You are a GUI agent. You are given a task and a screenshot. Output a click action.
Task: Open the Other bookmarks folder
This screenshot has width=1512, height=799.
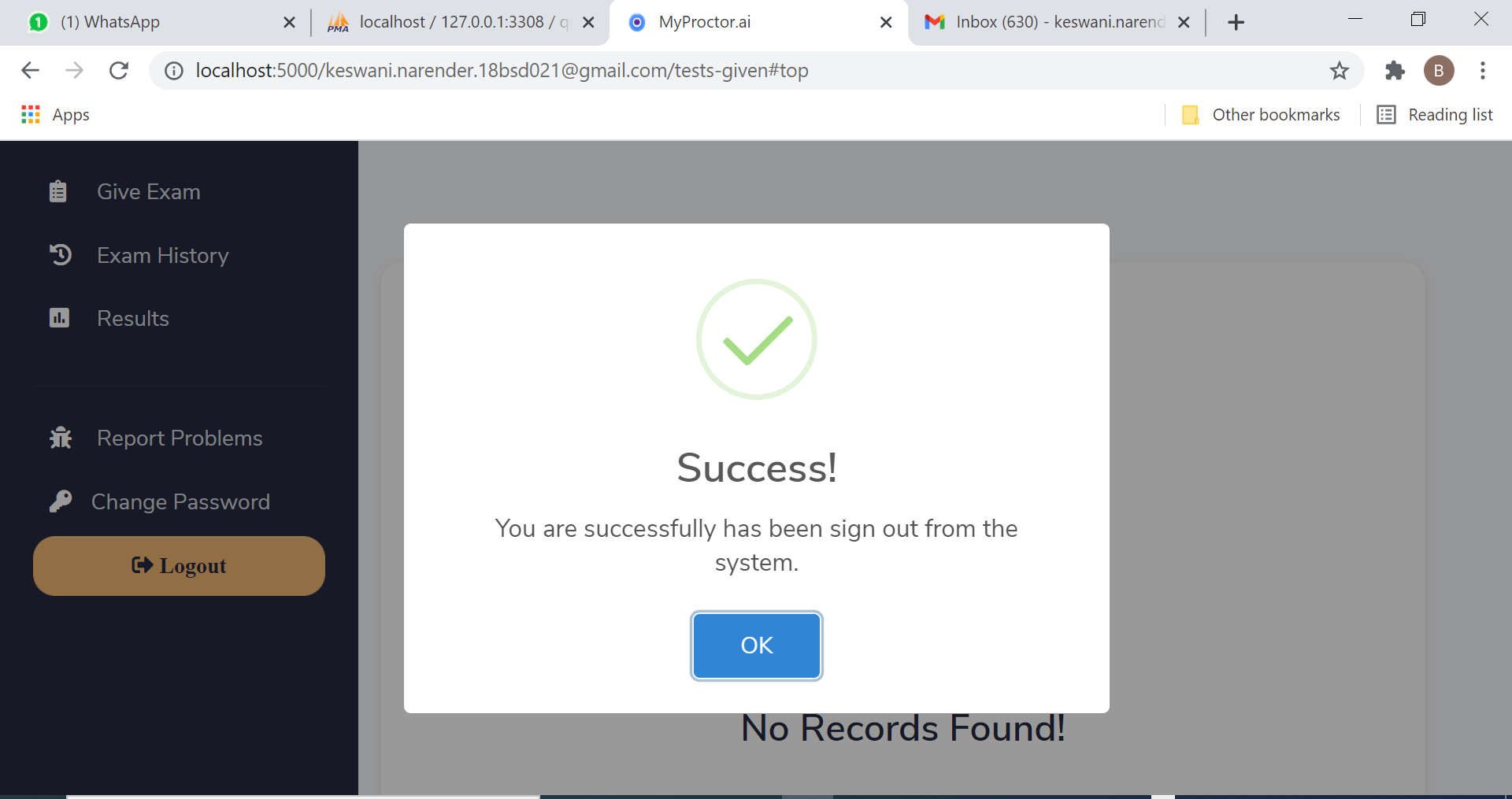click(1261, 115)
